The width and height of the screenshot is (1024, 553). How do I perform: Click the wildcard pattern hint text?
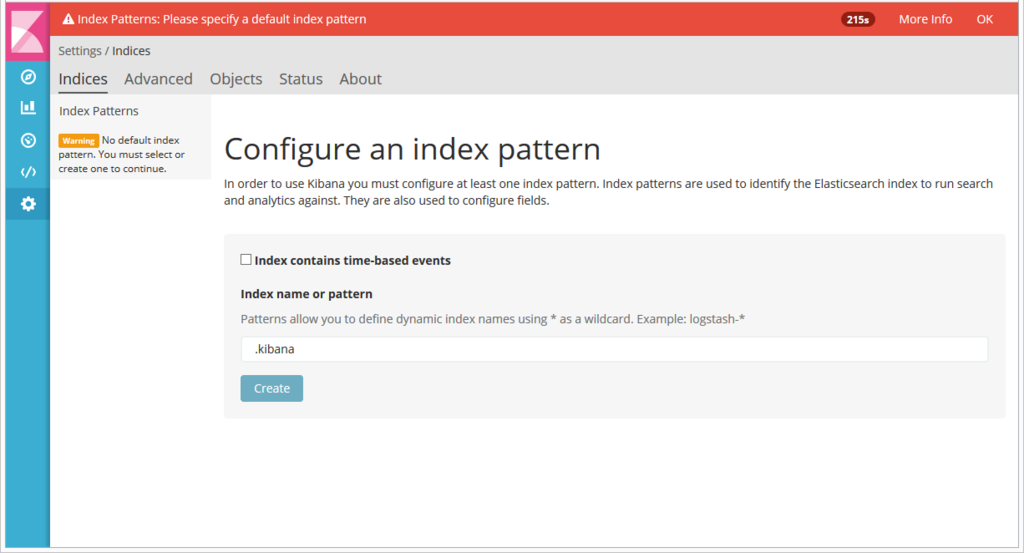(x=492, y=319)
